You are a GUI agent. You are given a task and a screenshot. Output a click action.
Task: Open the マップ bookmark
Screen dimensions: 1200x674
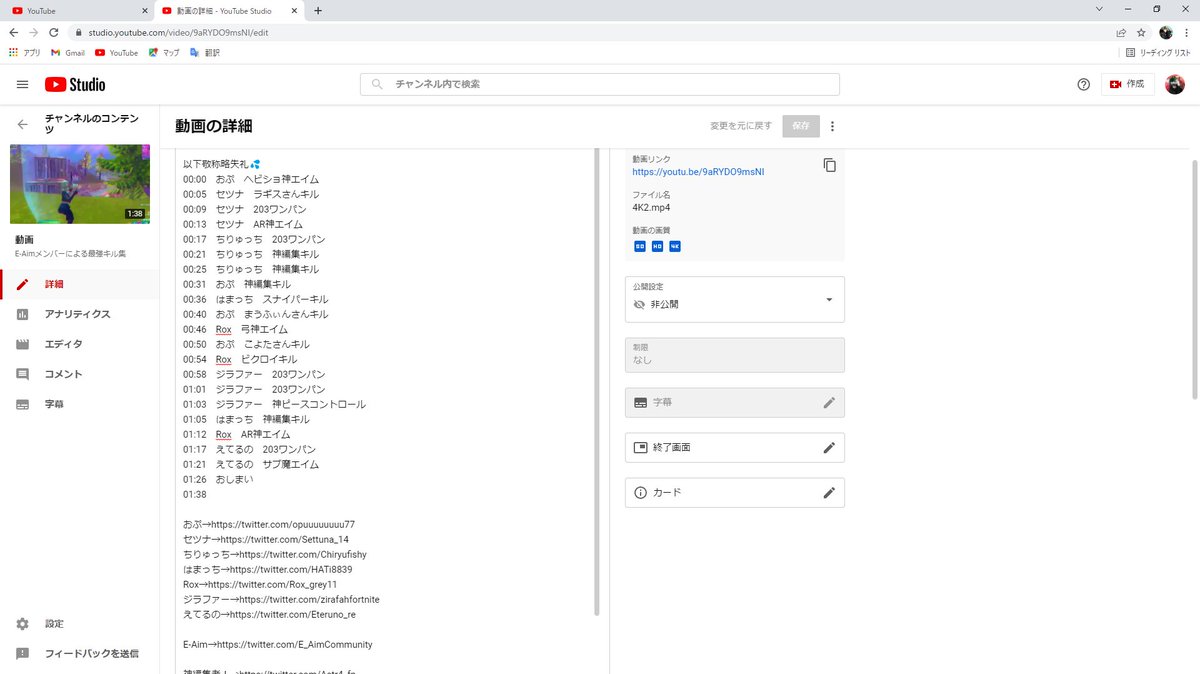pos(165,52)
